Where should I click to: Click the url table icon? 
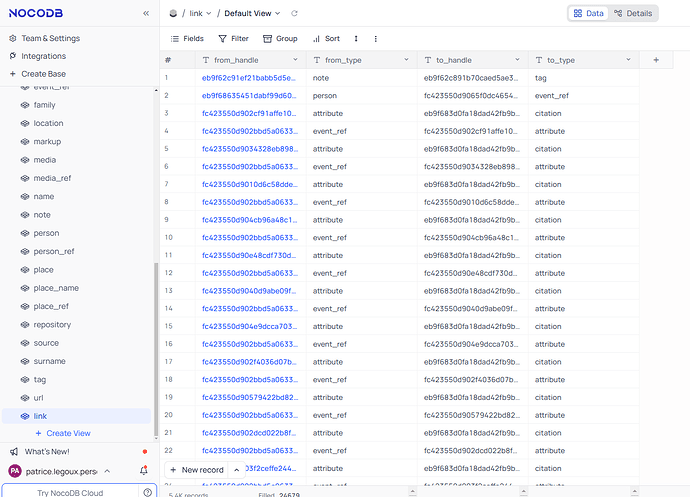click(25, 398)
